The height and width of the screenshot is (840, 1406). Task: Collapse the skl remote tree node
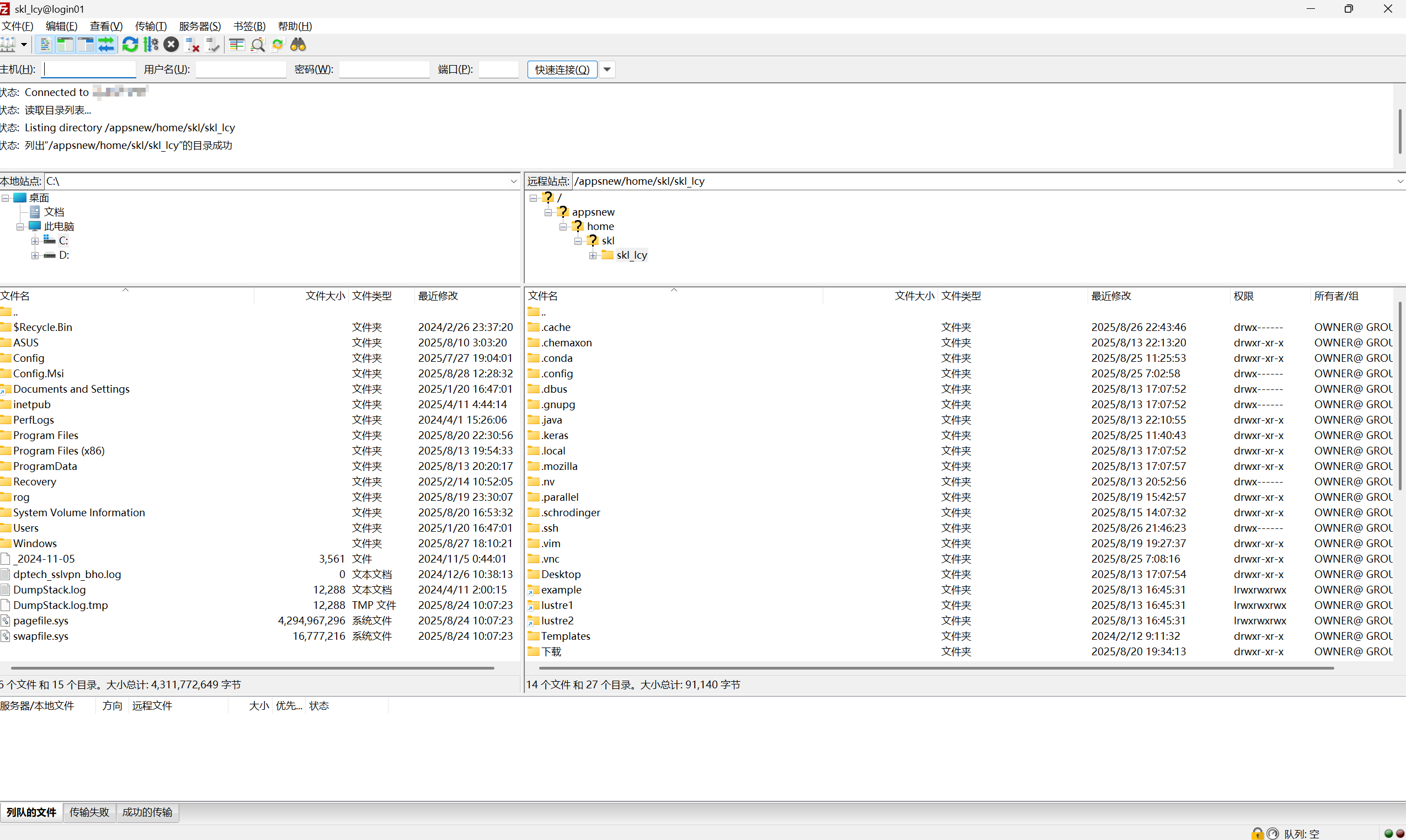point(578,241)
